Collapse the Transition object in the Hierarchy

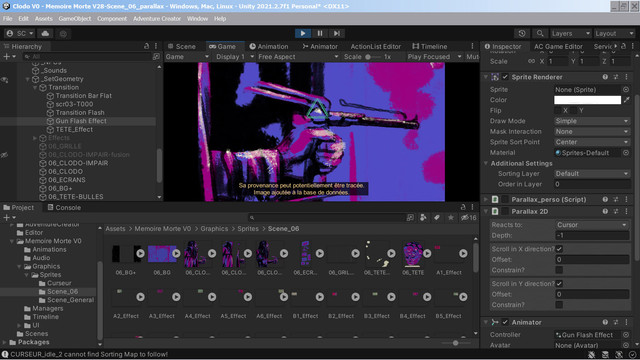[x=35, y=87]
